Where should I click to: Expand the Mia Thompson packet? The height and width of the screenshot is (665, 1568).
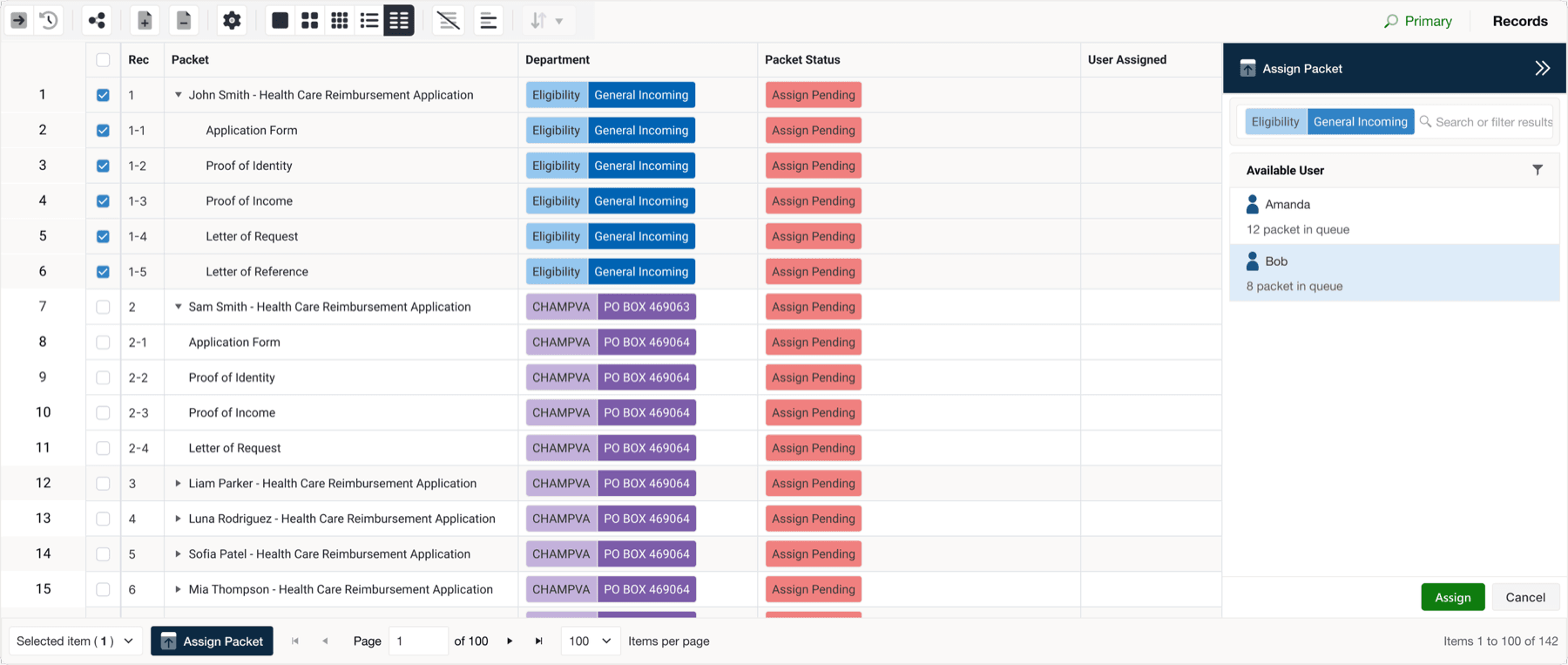tap(178, 589)
